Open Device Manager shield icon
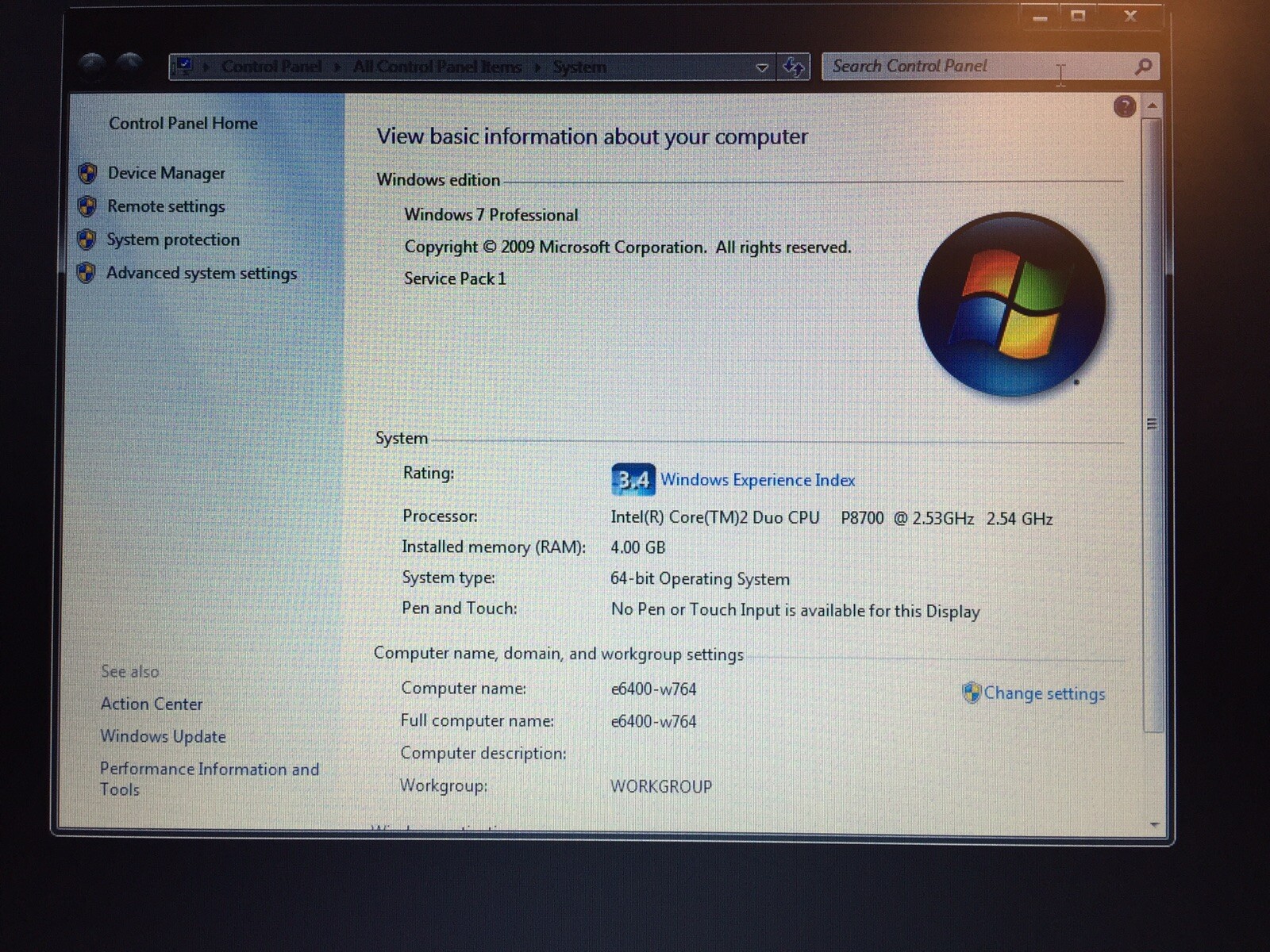Viewport: 1270px width, 952px height. tap(87, 173)
